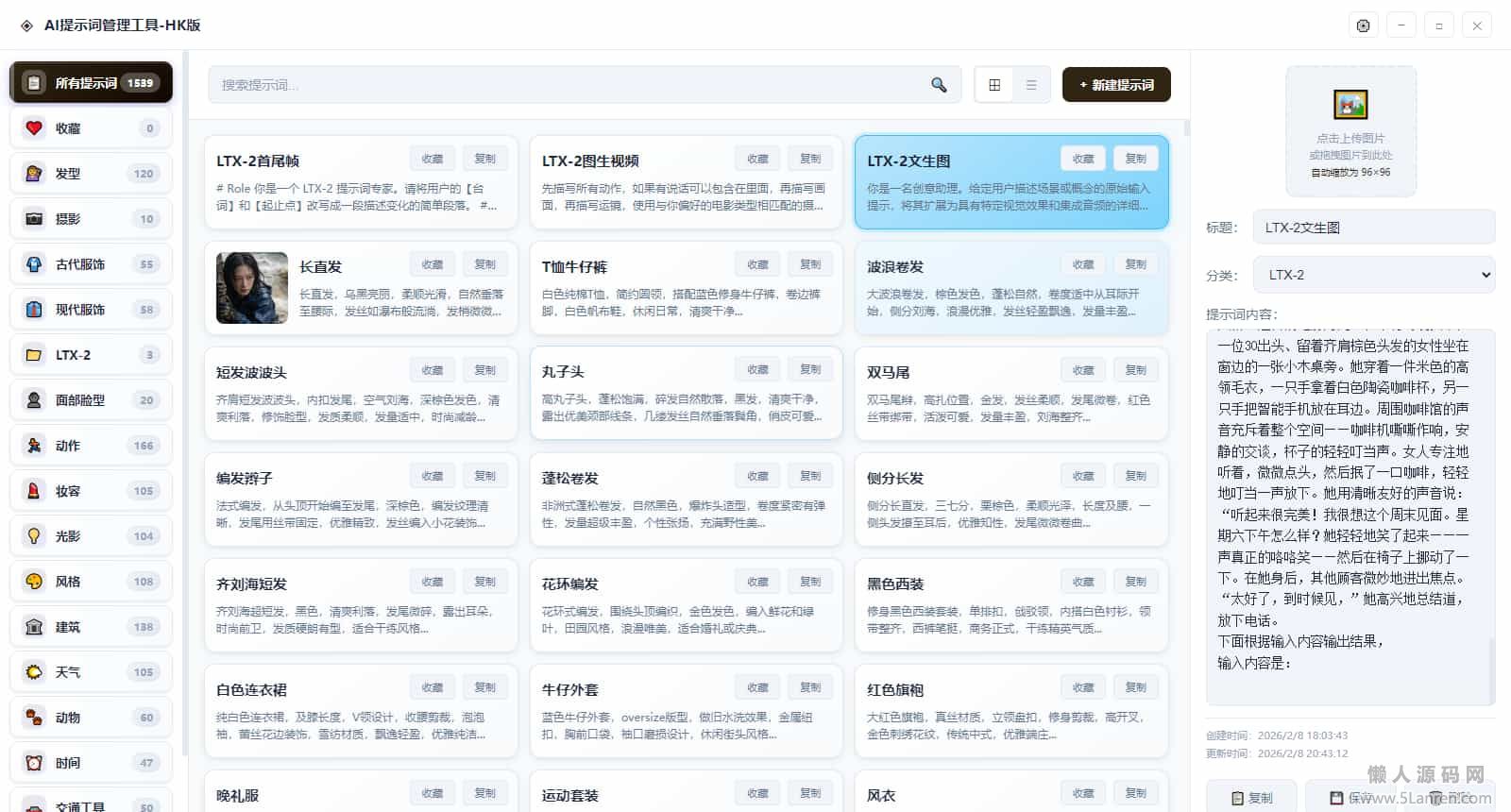Expand the 分类 category dropdown
Viewport: 1511px width, 812px height.
[1374, 275]
